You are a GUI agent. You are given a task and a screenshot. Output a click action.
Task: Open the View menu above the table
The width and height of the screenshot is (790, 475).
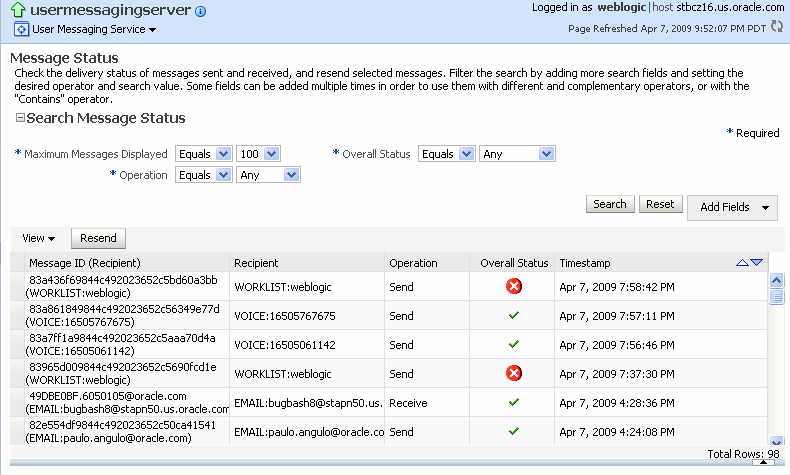pyautogui.click(x=38, y=238)
